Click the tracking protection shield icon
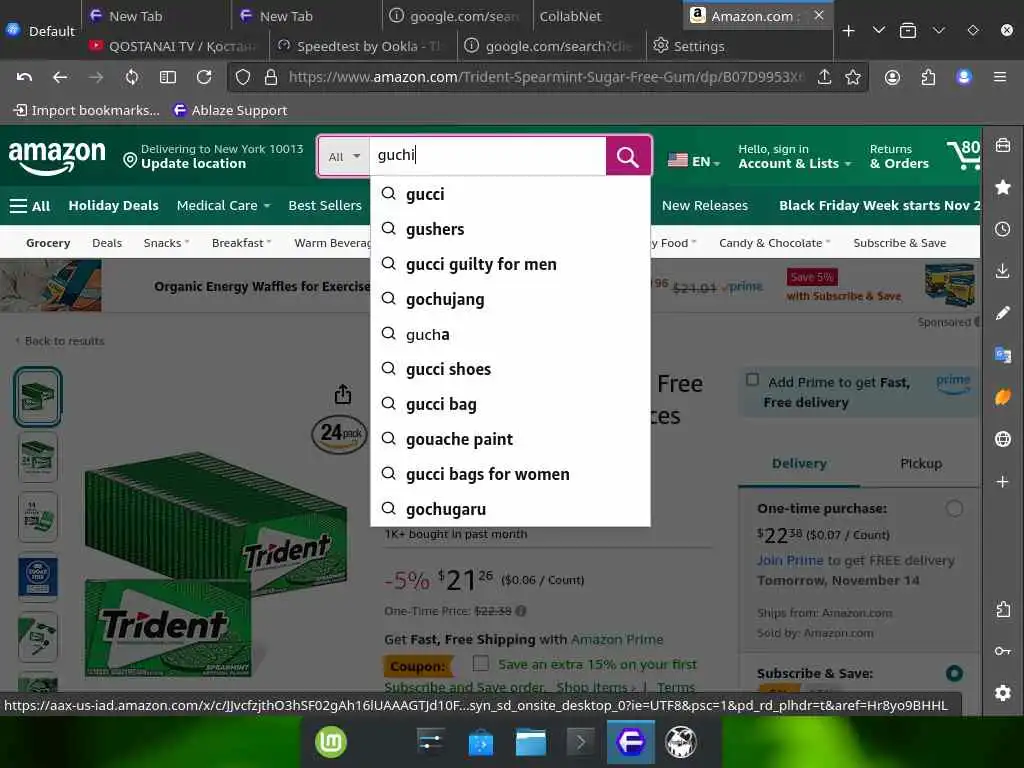The height and width of the screenshot is (768, 1024). click(x=243, y=77)
